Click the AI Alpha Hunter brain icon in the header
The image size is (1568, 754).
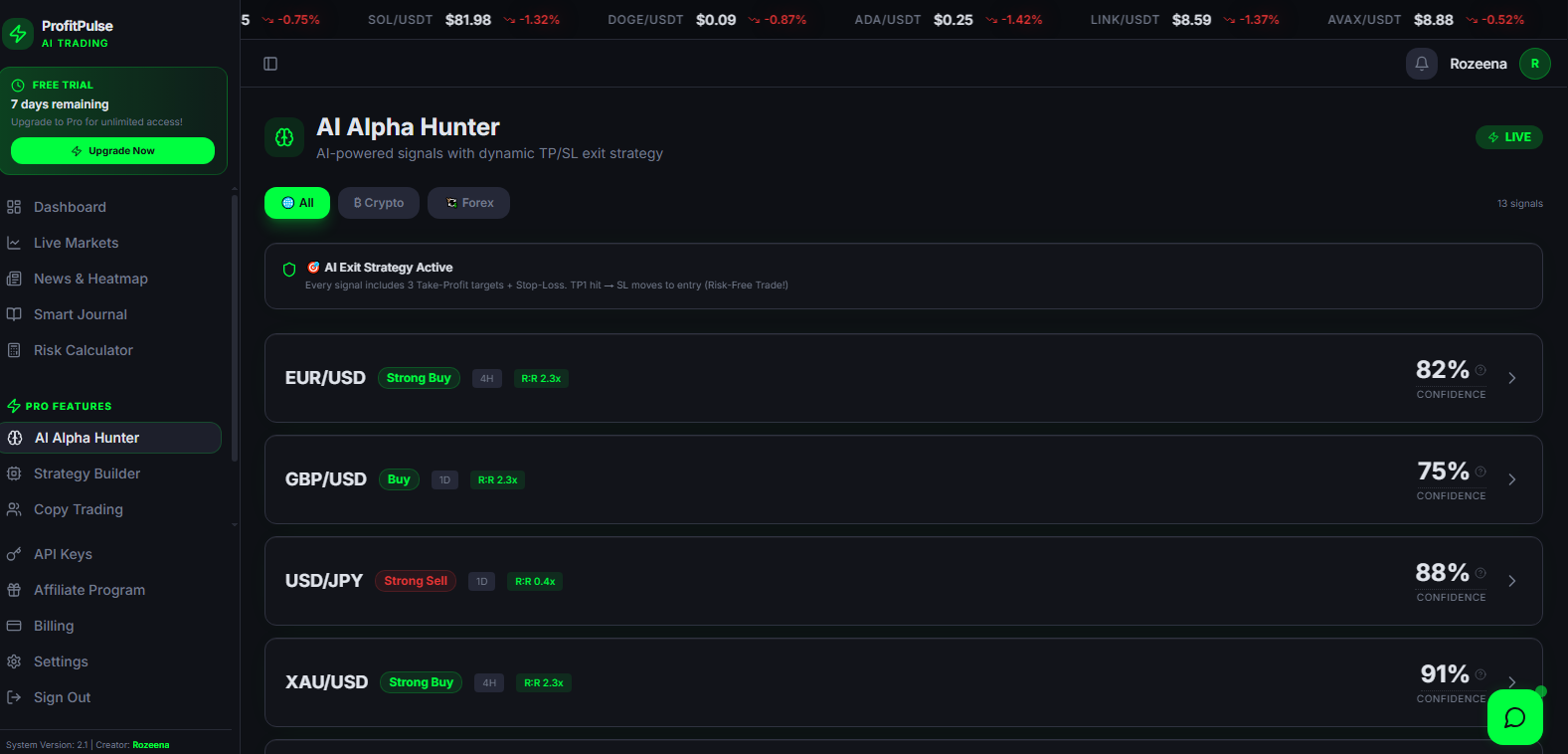pos(284,137)
